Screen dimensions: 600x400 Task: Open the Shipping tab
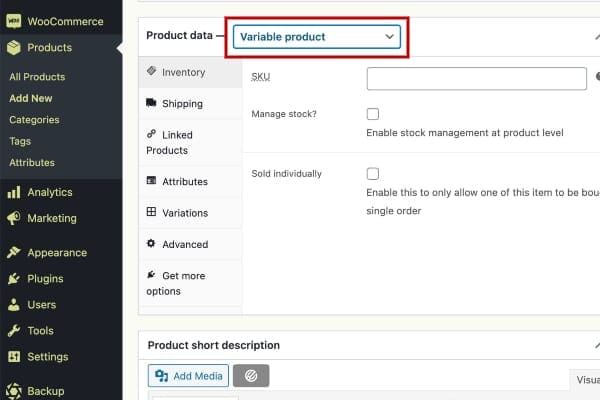[182, 104]
